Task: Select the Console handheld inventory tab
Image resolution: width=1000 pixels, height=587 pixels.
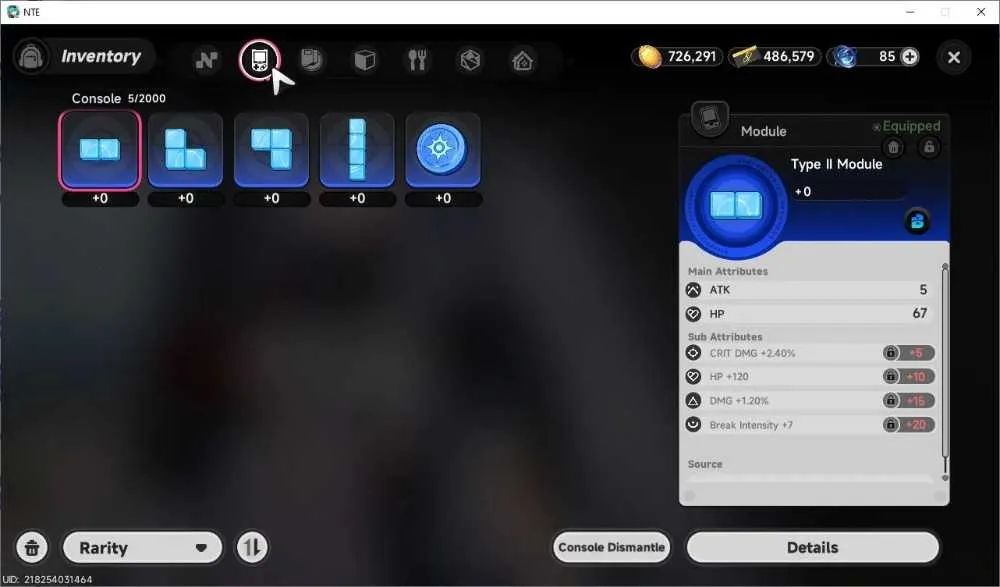Action: coord(260,60)
